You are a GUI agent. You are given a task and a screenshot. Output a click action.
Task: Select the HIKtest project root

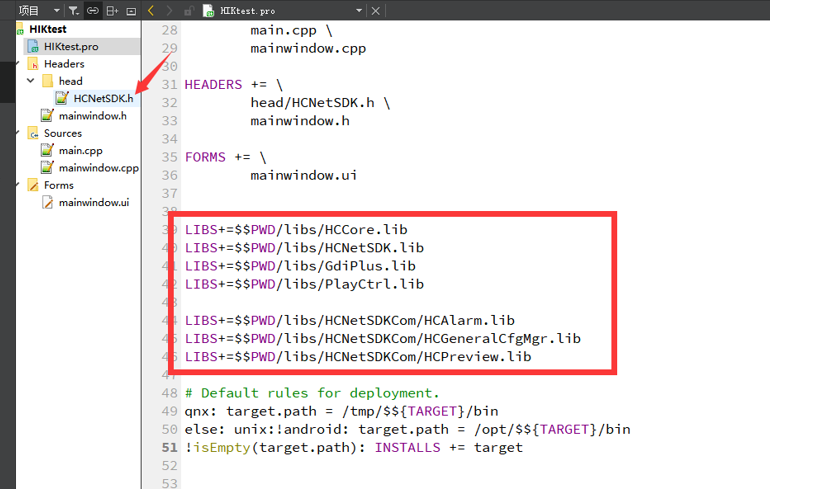tap(48, 29)
